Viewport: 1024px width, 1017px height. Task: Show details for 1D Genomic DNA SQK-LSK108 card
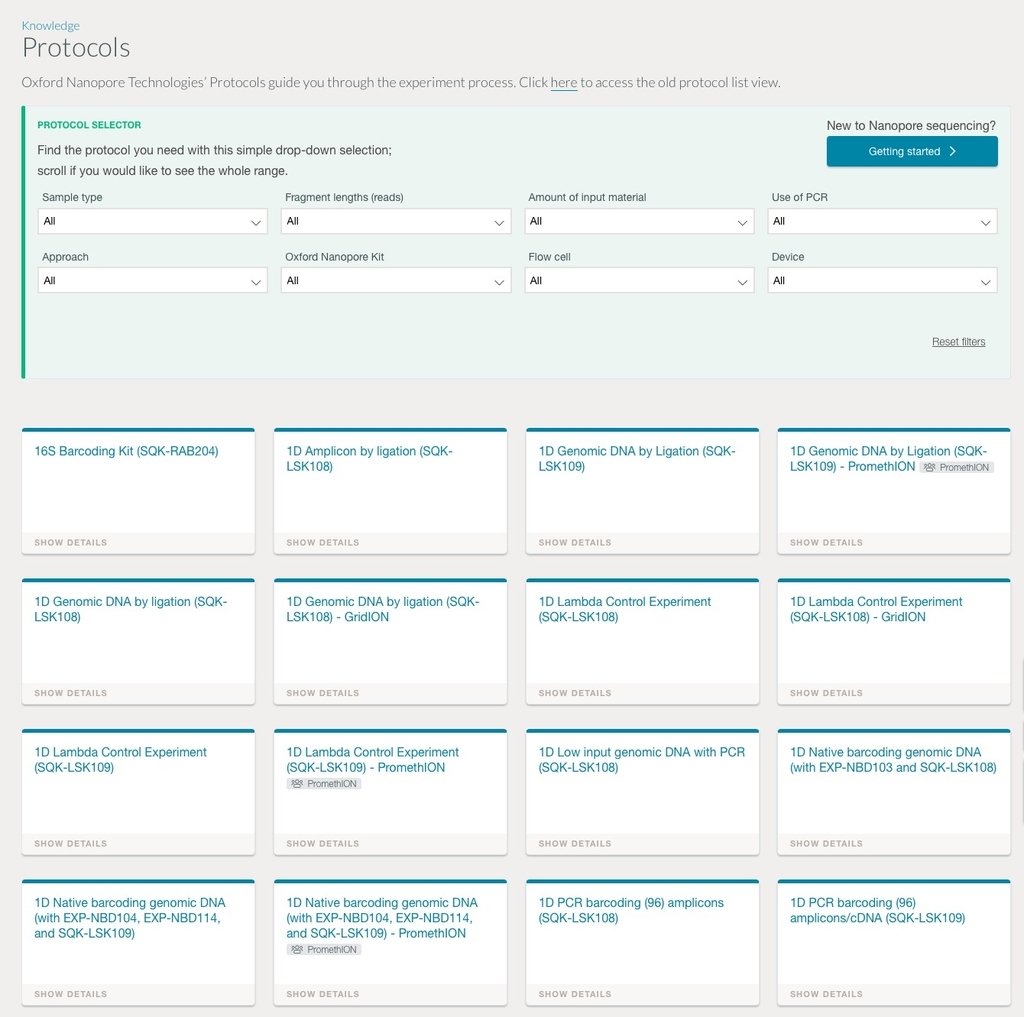(x=71, y=693)
